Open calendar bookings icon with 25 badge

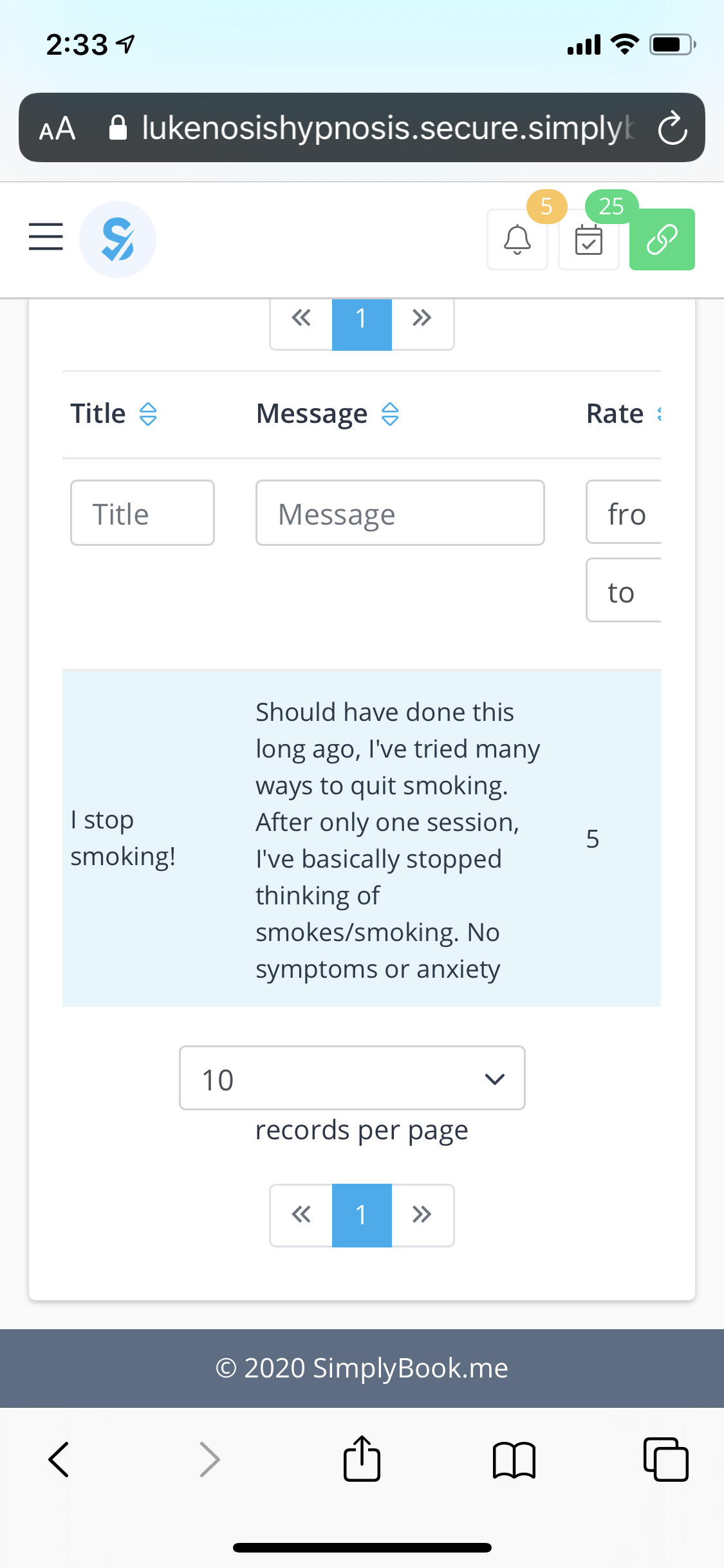tap(589, 239)
